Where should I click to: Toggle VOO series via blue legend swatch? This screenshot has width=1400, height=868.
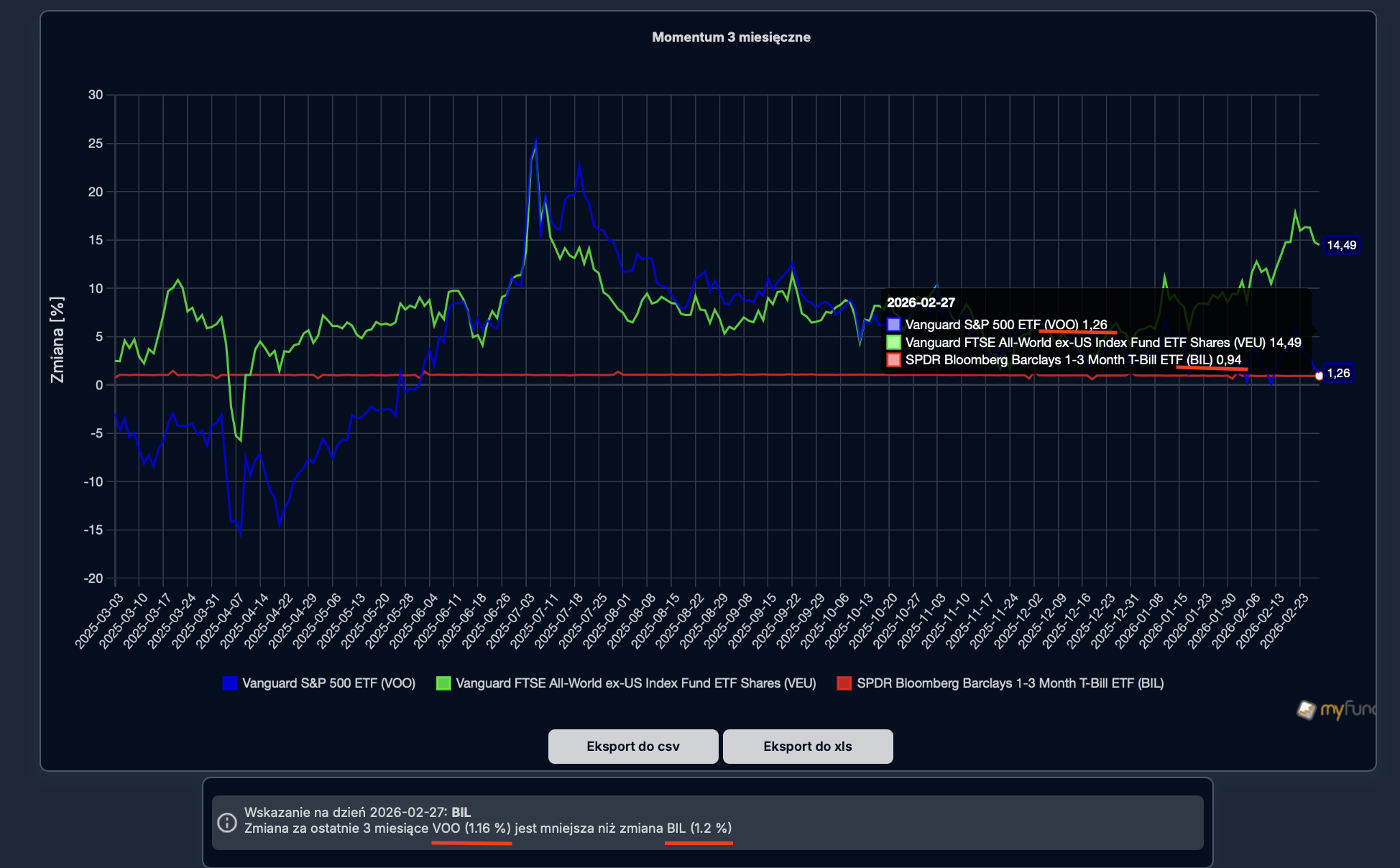[x=230, y=683]
